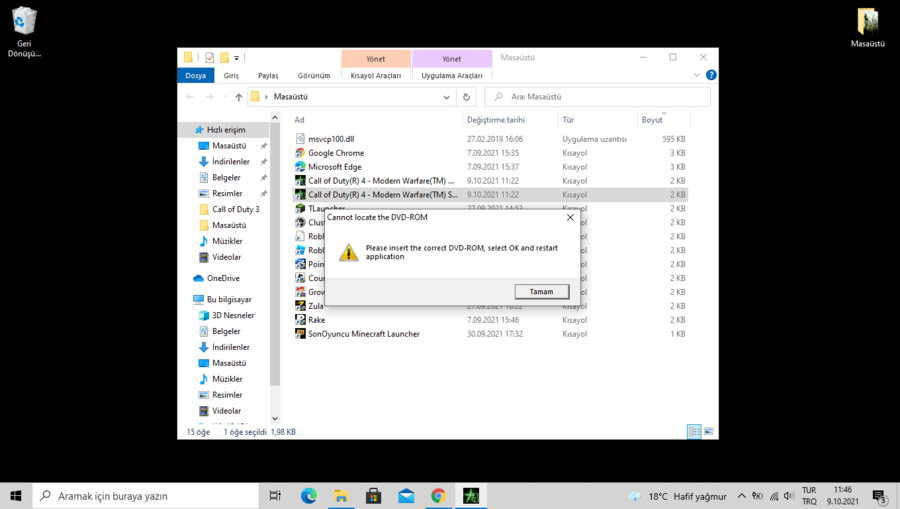Select SonOyuncu Minecraft Launcher shortcut
The image size is (900, 509).
tap(363, 334)
